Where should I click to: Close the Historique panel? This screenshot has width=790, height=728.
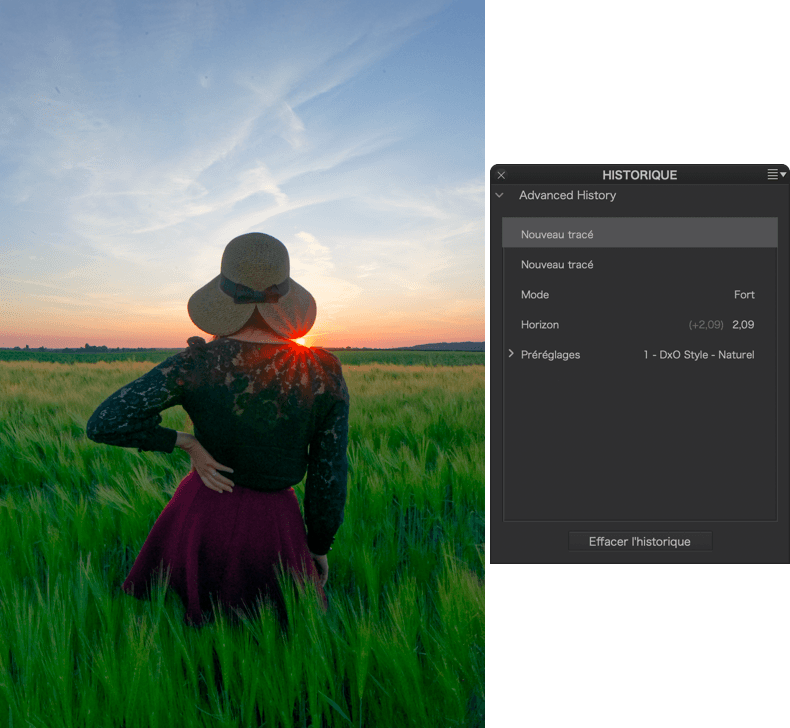(501, 175)
